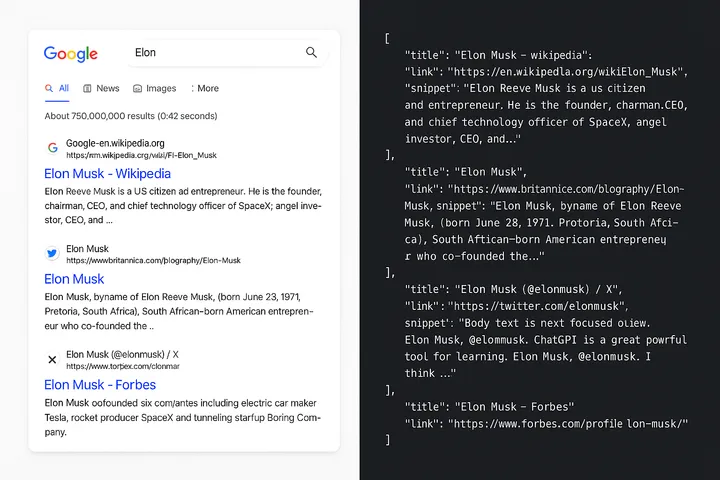This screenshot has height=480, width=720.
Task: Switch to the News tab
Action: click(101, 88)
